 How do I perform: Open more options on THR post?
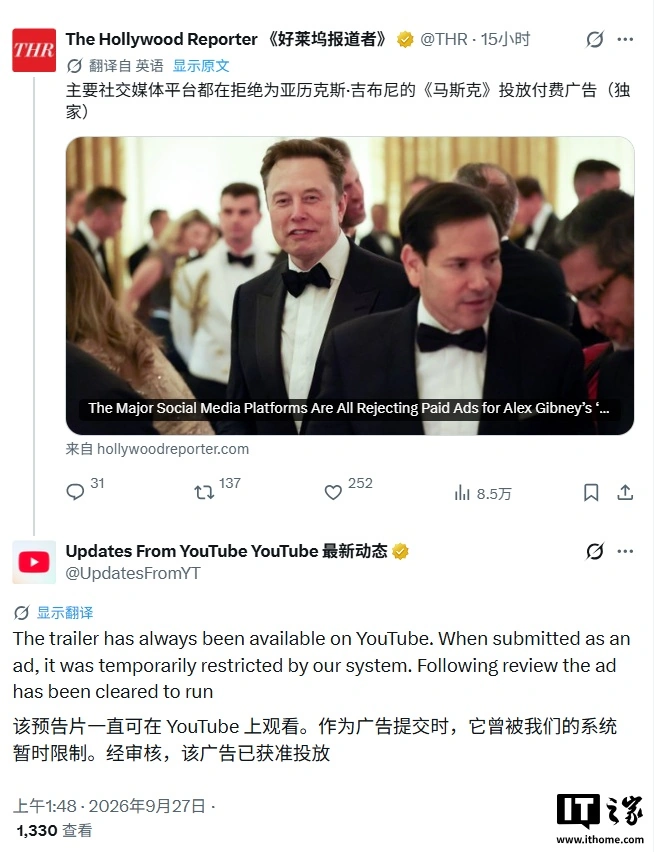(625, 39)
